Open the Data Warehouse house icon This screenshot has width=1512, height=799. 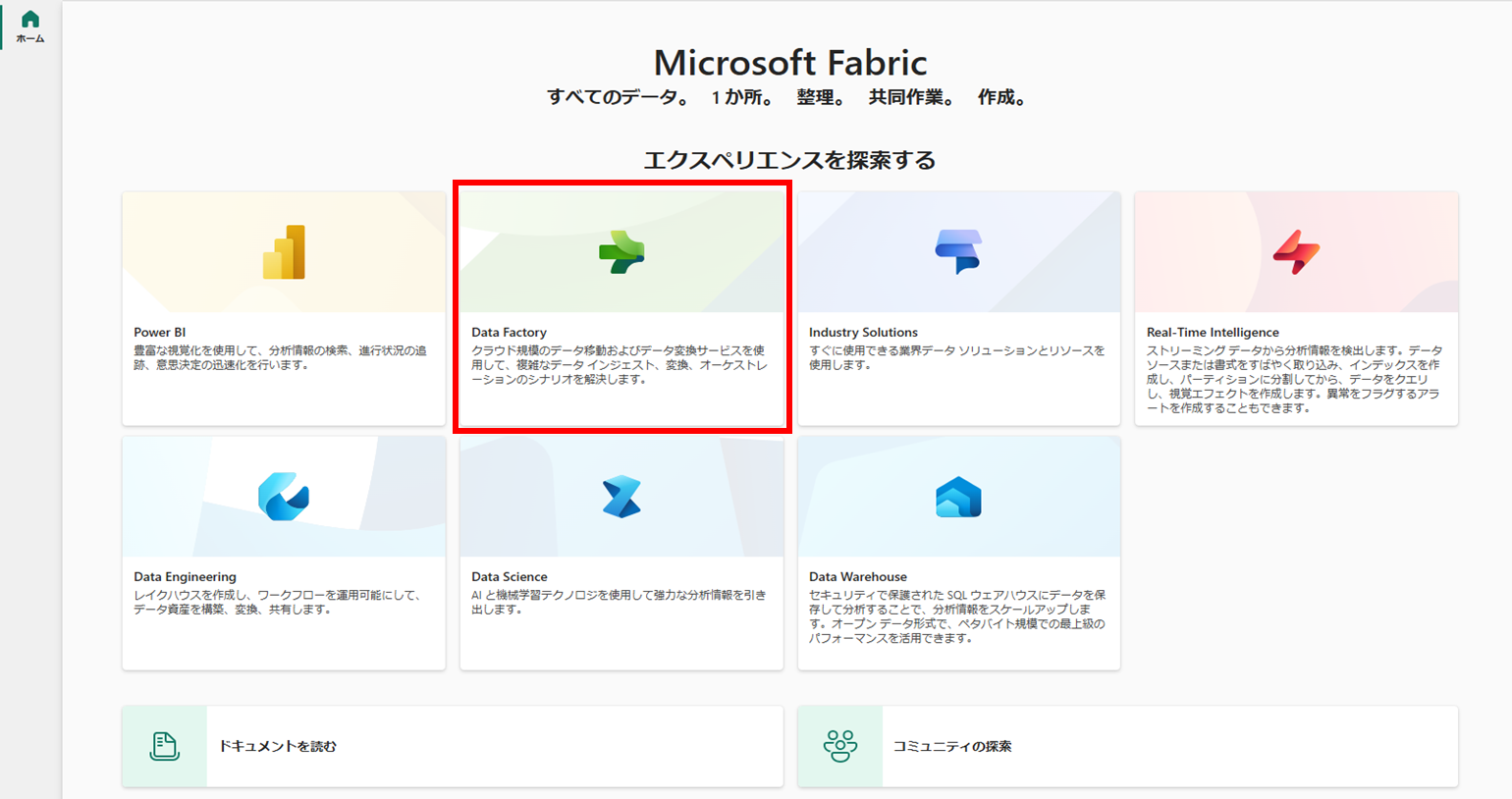coord(958,497)
